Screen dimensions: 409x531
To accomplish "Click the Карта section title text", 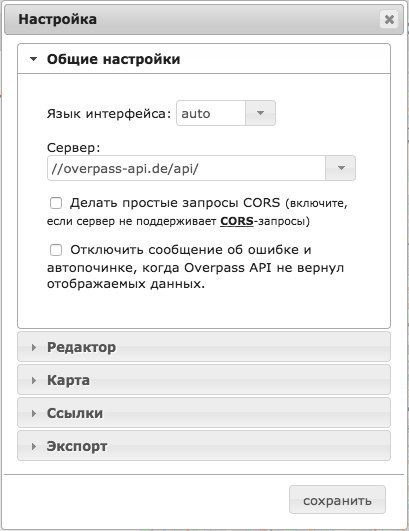I will (68, 380).
